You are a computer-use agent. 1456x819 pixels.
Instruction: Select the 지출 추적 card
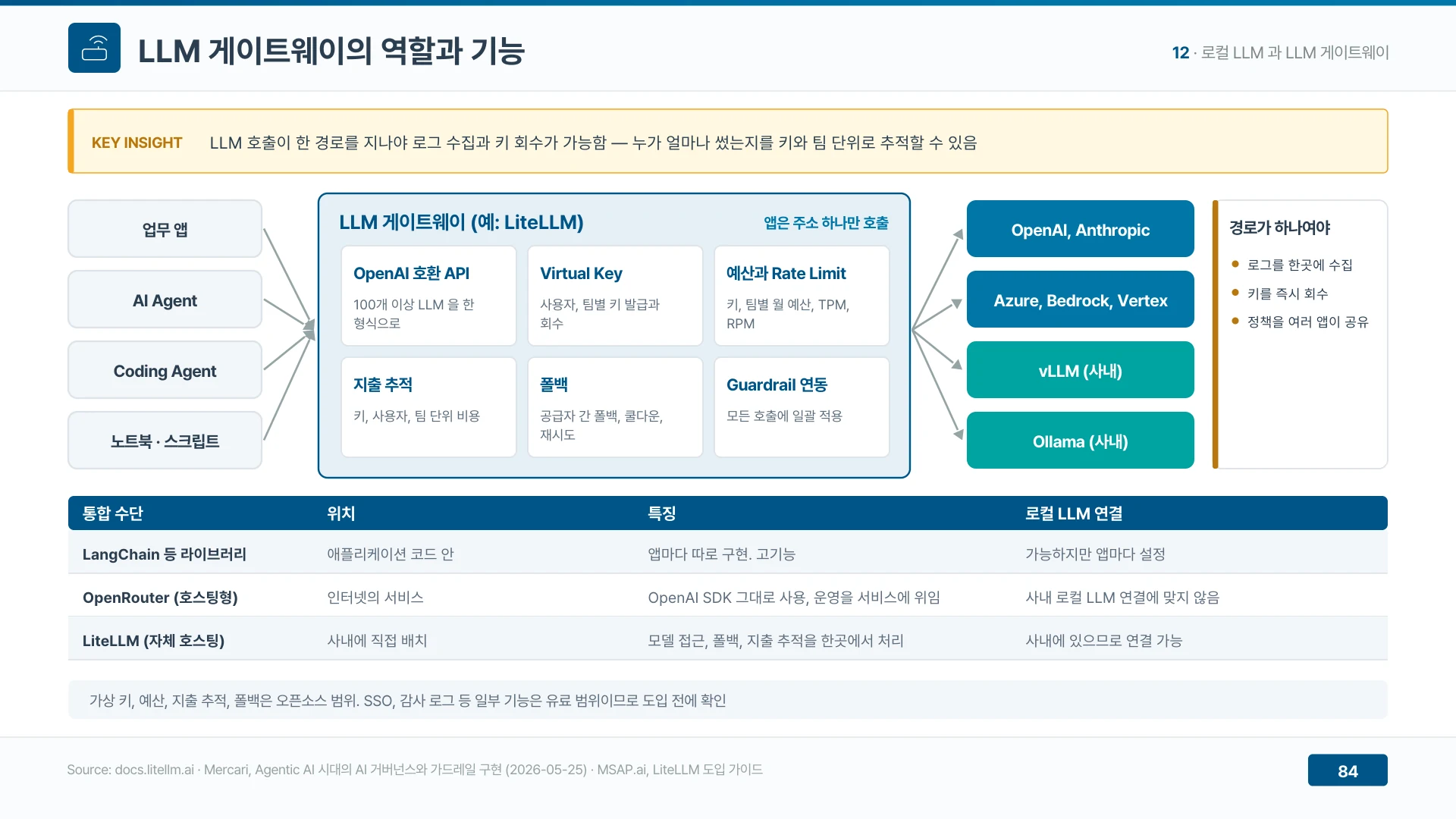428,407
